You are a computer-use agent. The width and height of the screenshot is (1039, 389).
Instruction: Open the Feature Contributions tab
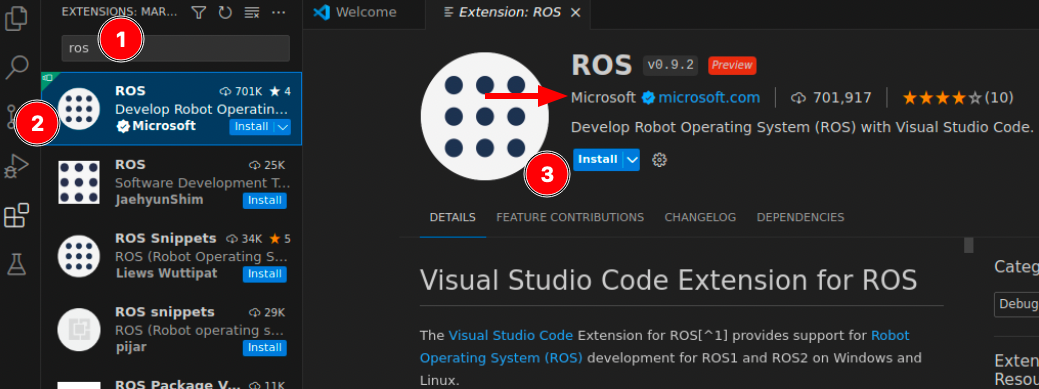[x=570, y=217]
